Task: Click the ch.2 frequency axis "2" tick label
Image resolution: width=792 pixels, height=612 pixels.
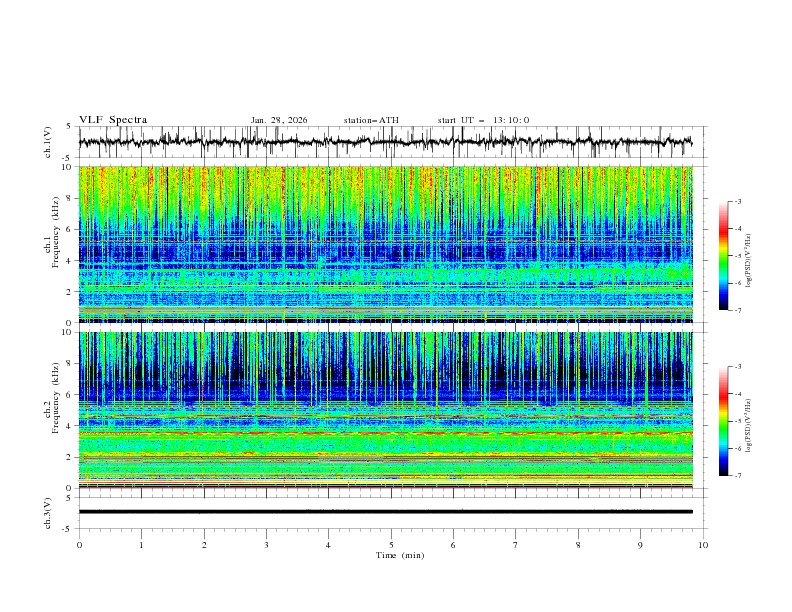Action: pyautogui.click(x=70, y=457)
